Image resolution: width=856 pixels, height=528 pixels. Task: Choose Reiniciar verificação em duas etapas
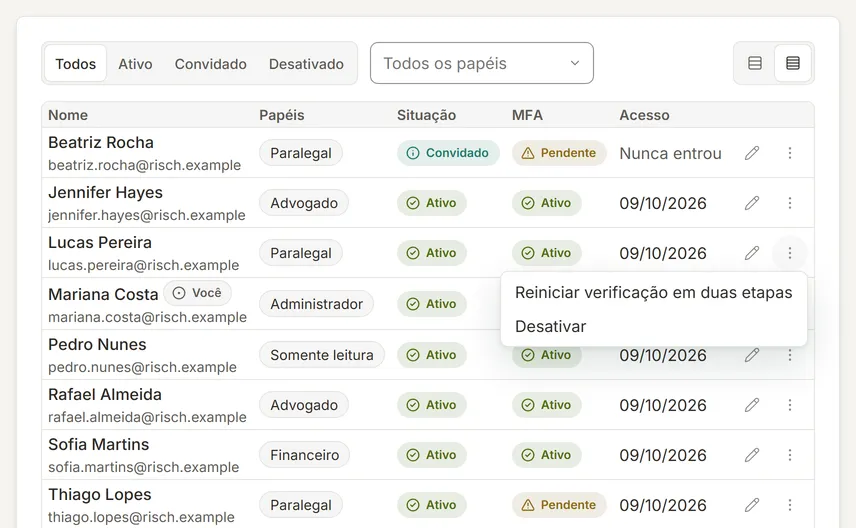pos(653,293)
